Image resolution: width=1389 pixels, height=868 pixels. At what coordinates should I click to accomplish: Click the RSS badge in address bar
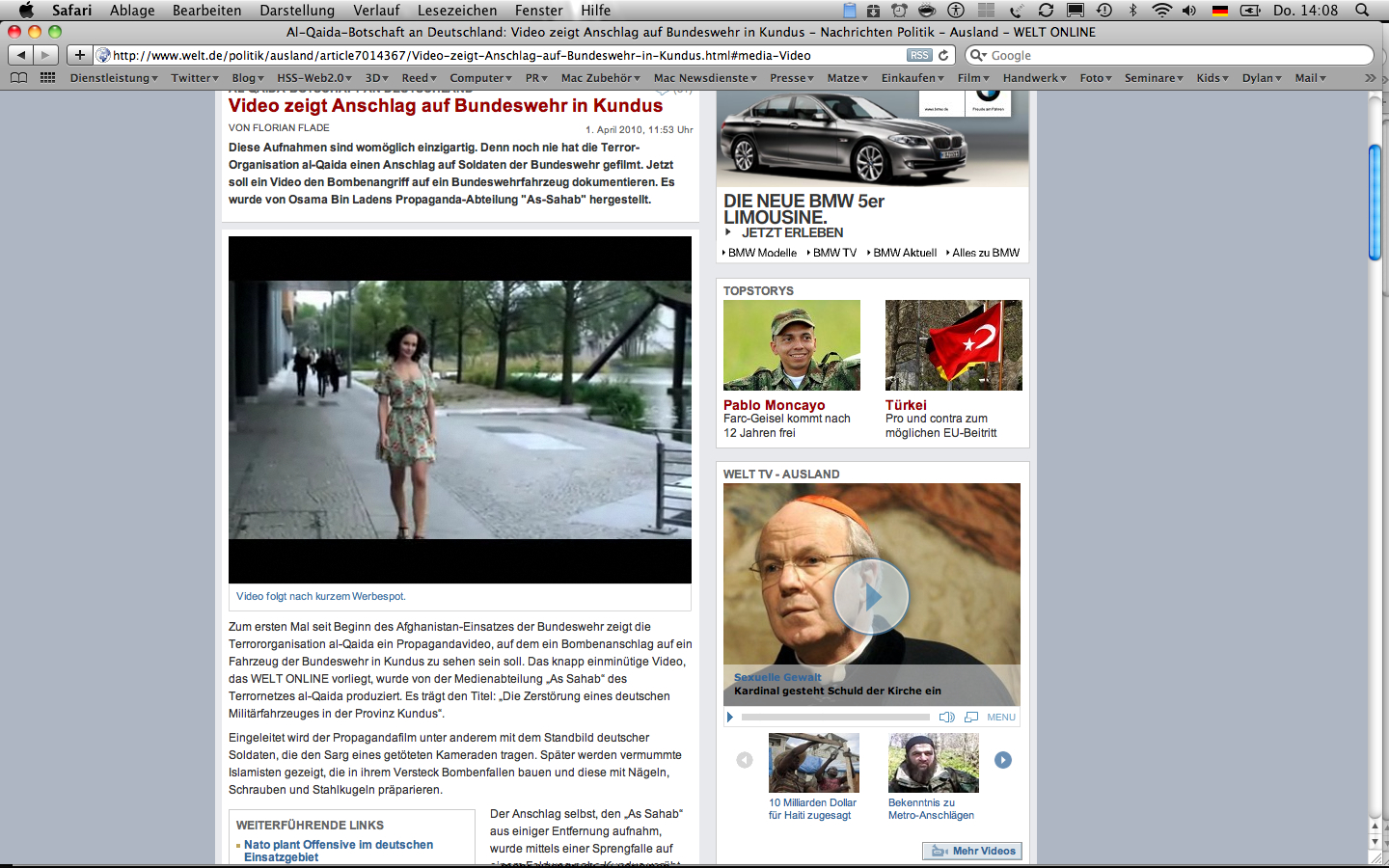pyautogui.click(x=919, y=55)
